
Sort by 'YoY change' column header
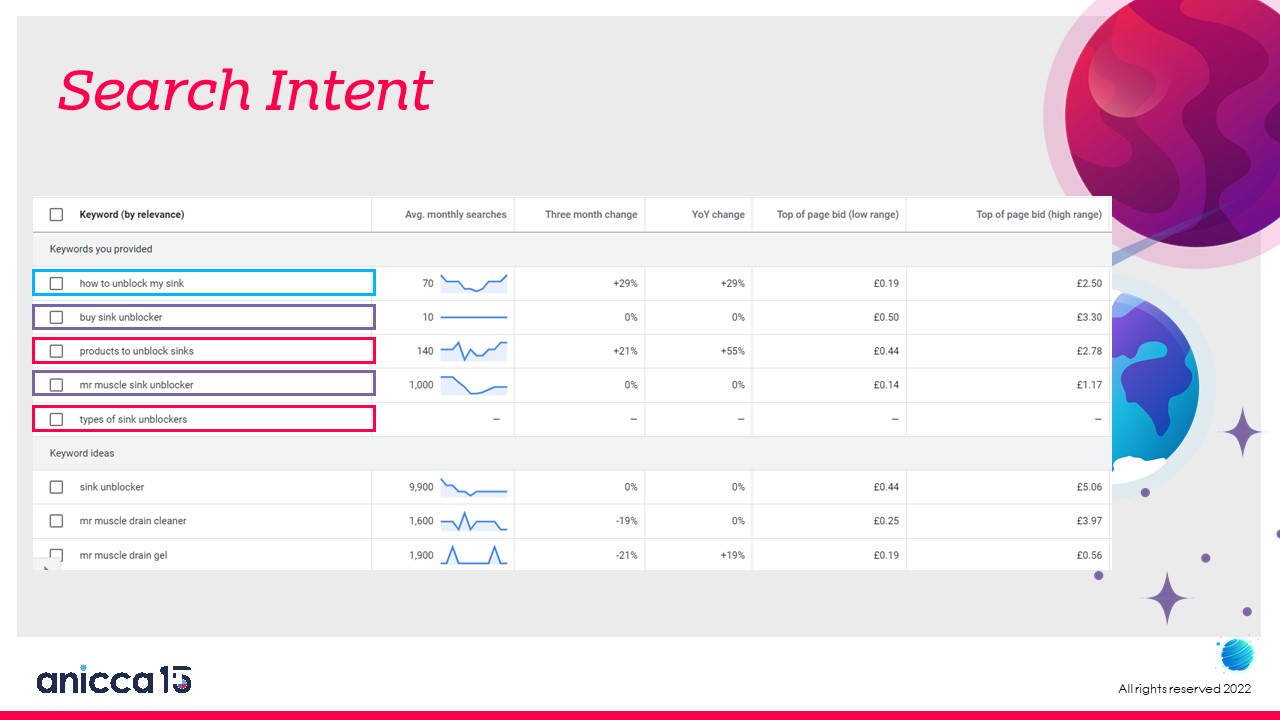point(718,215)
